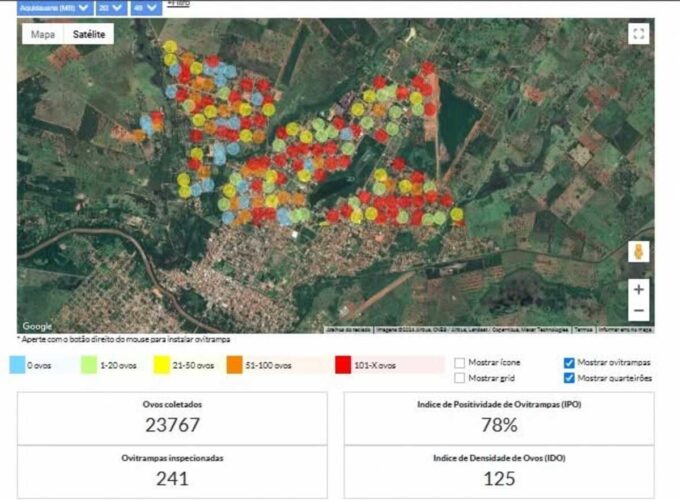Click Informar erro no mapa link
Screen dimensions: 680x500
(x=625, y=330)
